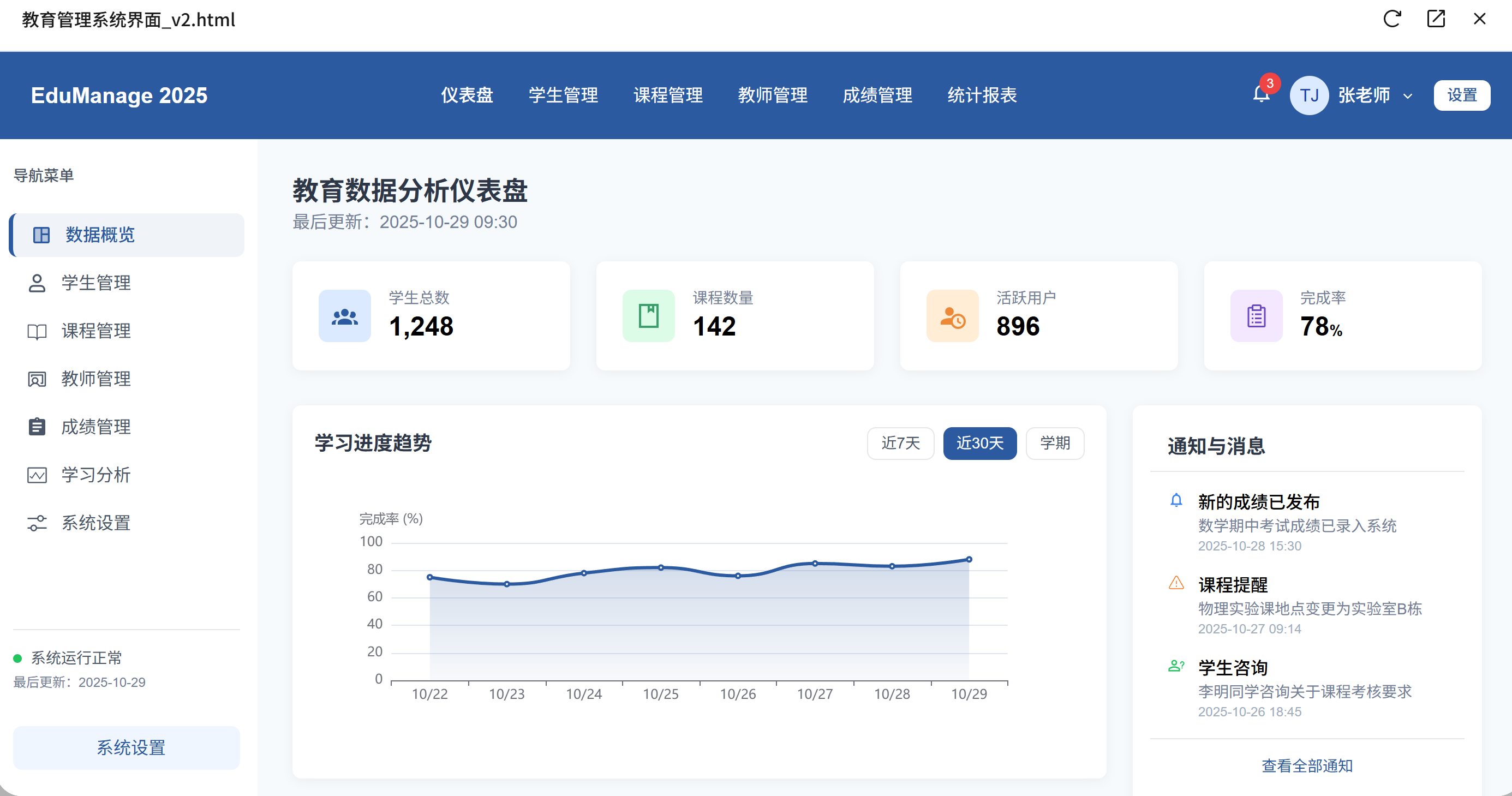The height and width of the screenshot is (796, 1512).
Task: Enable the 学期 time range option
Action: 1055,443
